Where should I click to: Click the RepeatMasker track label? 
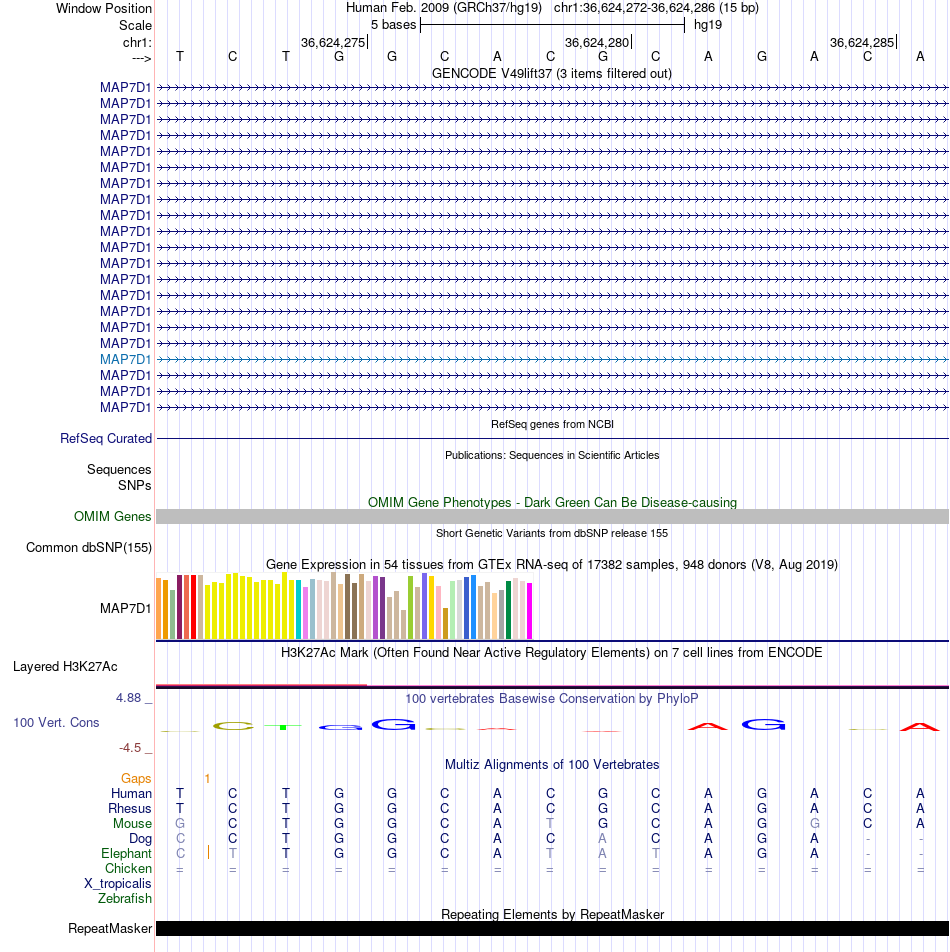(x=110, y=928)
